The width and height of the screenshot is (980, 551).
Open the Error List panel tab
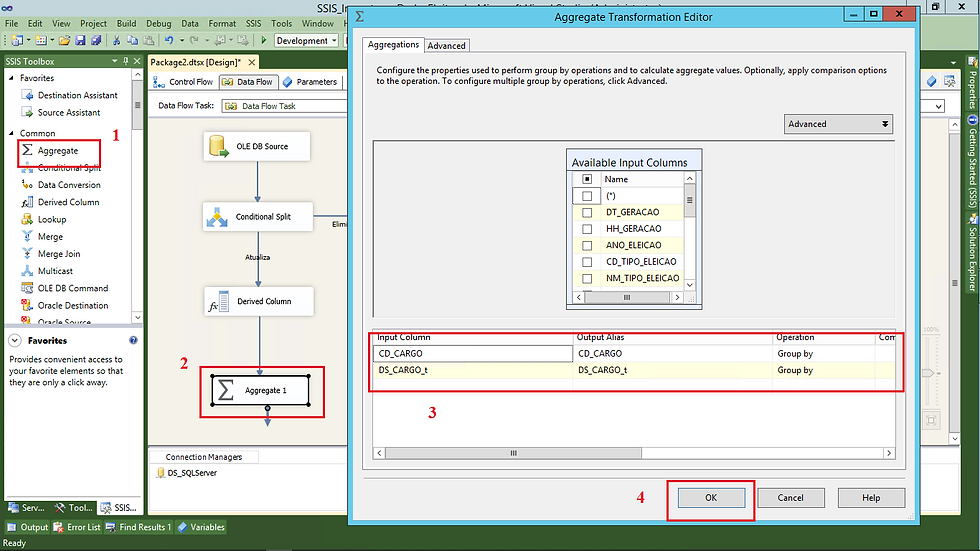coord(77,527)
